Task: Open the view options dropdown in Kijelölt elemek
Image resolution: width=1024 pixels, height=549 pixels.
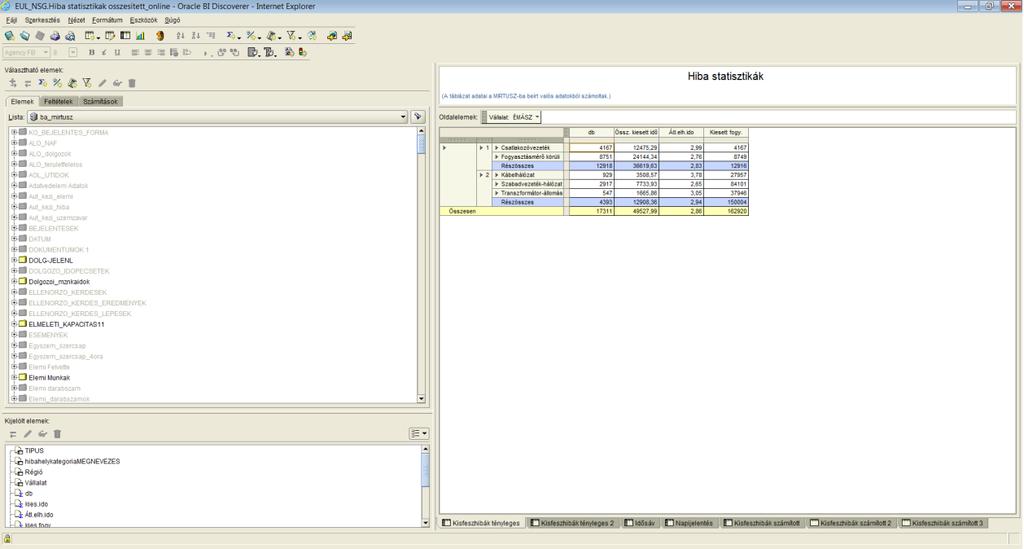Action: [x=419, y=433]
